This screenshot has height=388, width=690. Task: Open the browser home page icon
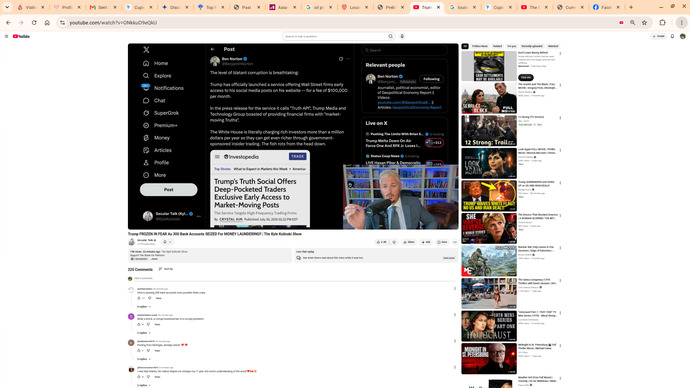pyautogui.click(x=47, y=22)
